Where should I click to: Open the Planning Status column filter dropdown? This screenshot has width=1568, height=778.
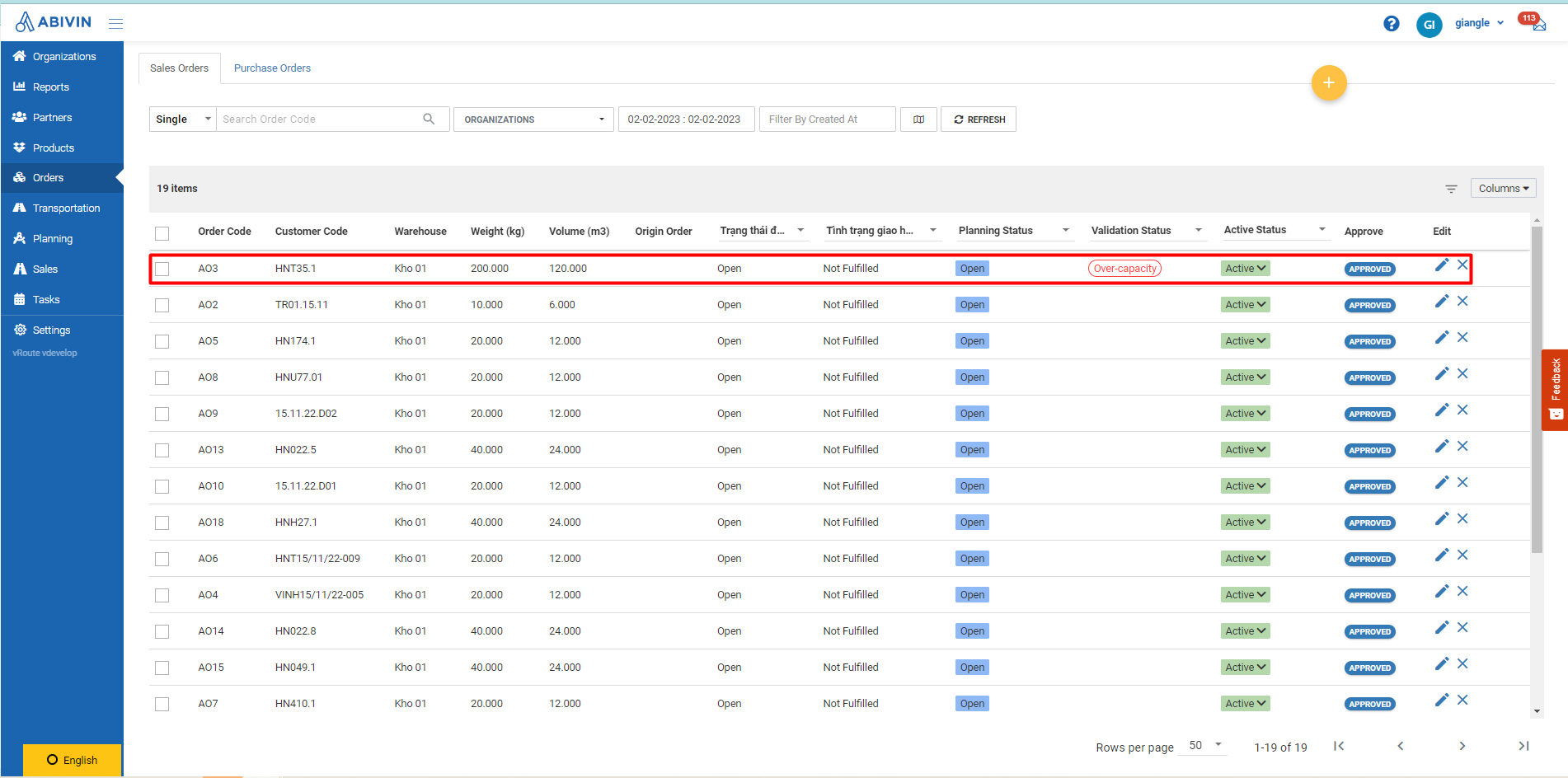point(1065,231)
